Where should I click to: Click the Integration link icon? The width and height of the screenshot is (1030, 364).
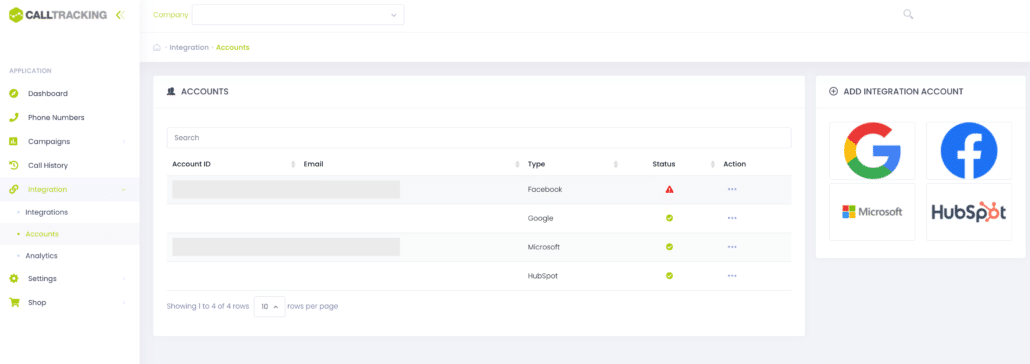click(x=14, y=189)
